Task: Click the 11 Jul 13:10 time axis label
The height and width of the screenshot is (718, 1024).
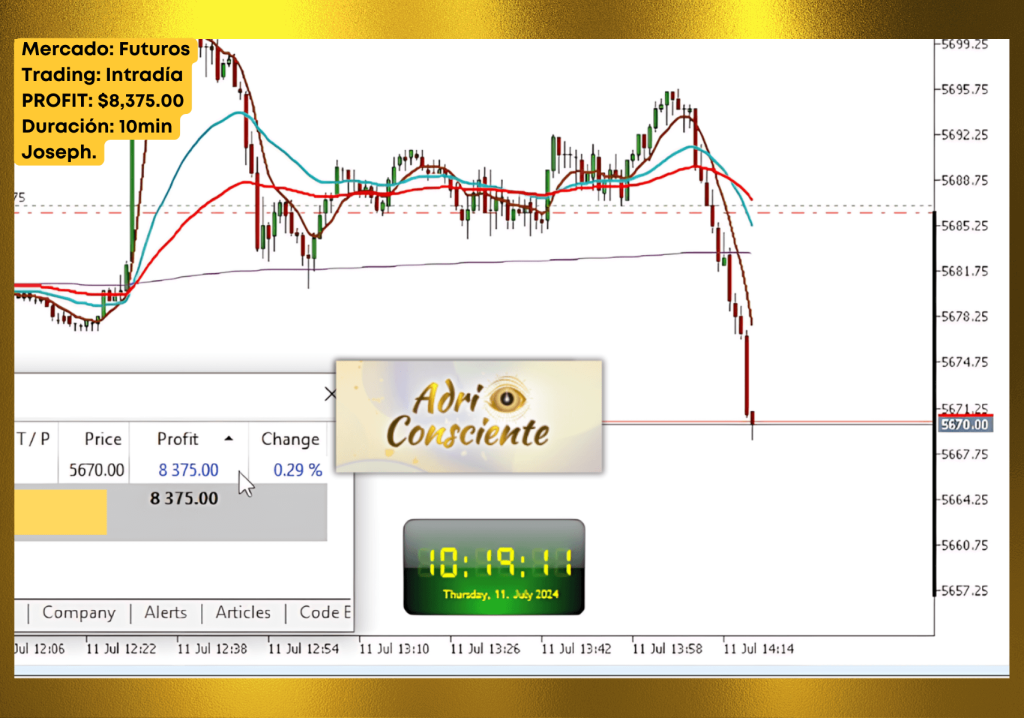Action: coord(394,648)
